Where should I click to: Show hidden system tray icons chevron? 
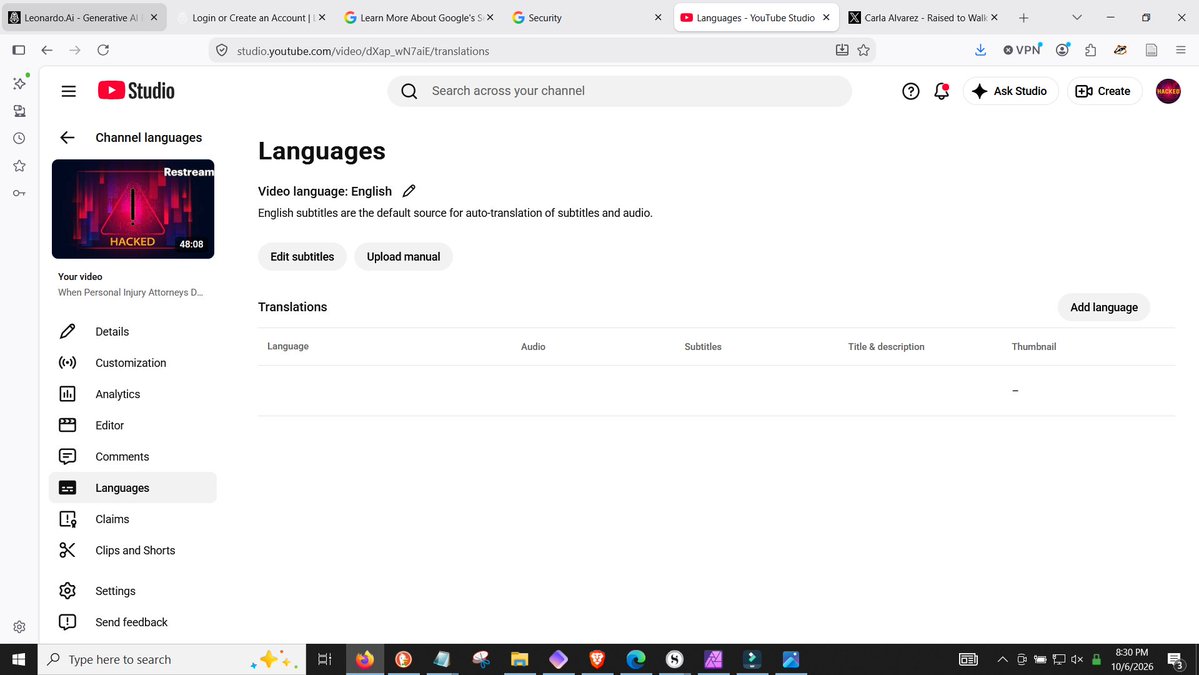click(1002, 660)
